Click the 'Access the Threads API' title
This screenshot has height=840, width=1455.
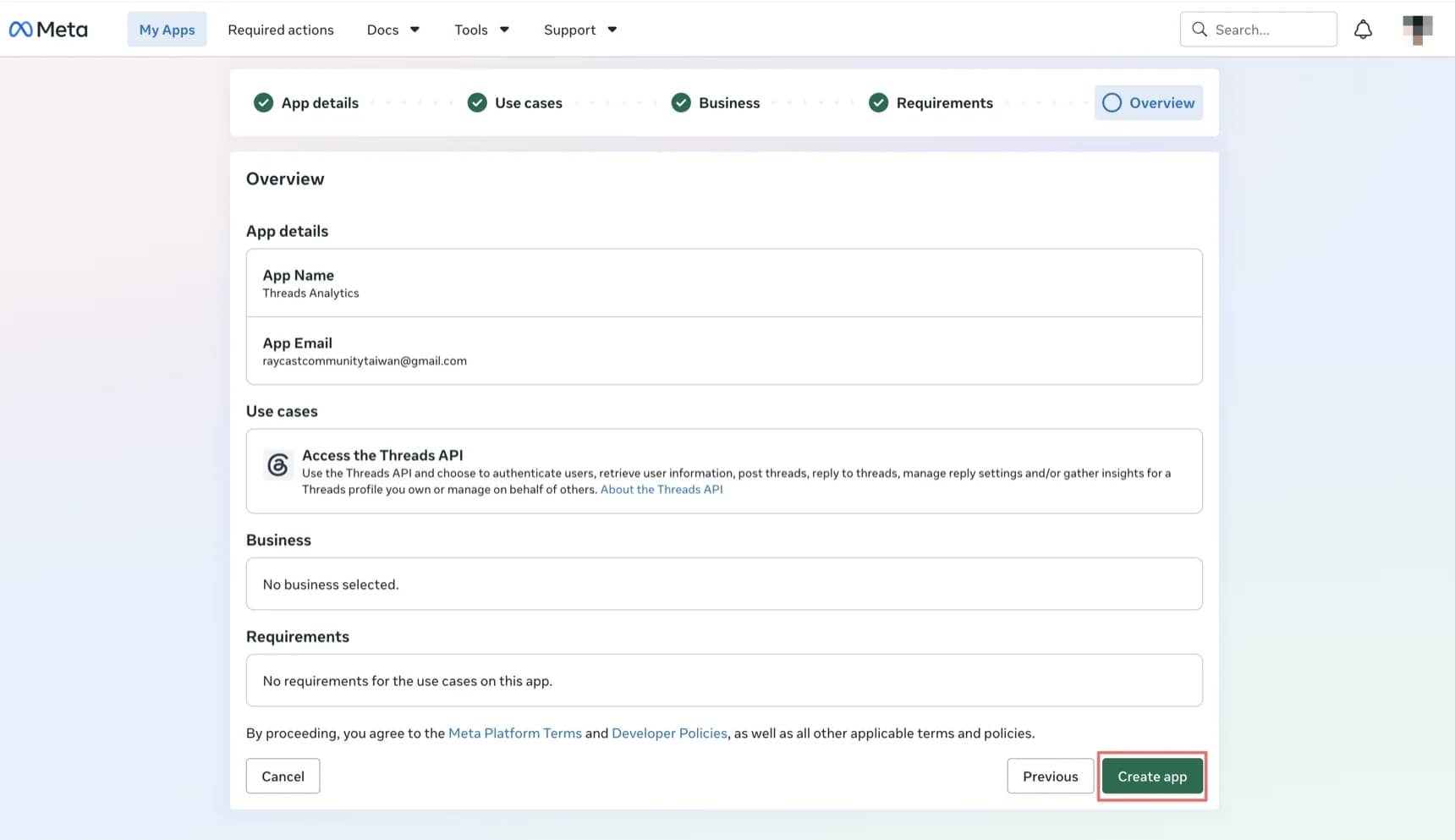point(382,455)
